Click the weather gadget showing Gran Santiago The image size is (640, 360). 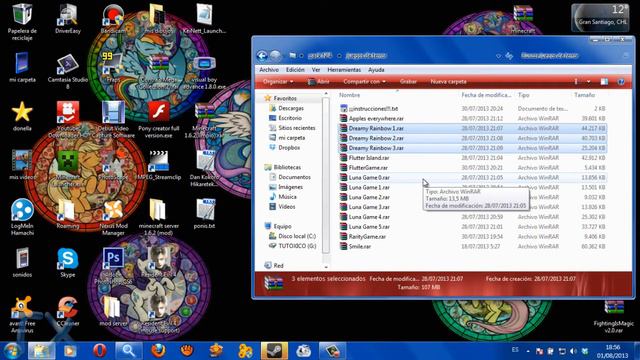pos(600,18)
